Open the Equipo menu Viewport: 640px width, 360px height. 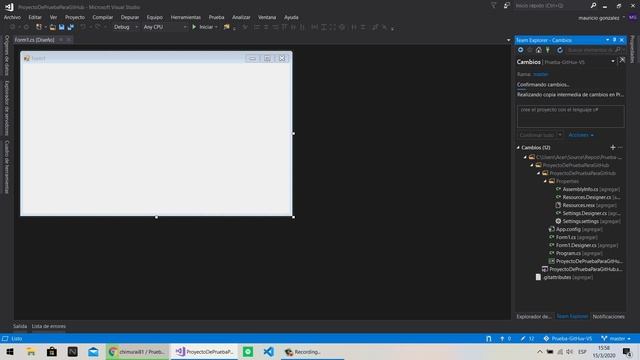click(x=155, y=17)
